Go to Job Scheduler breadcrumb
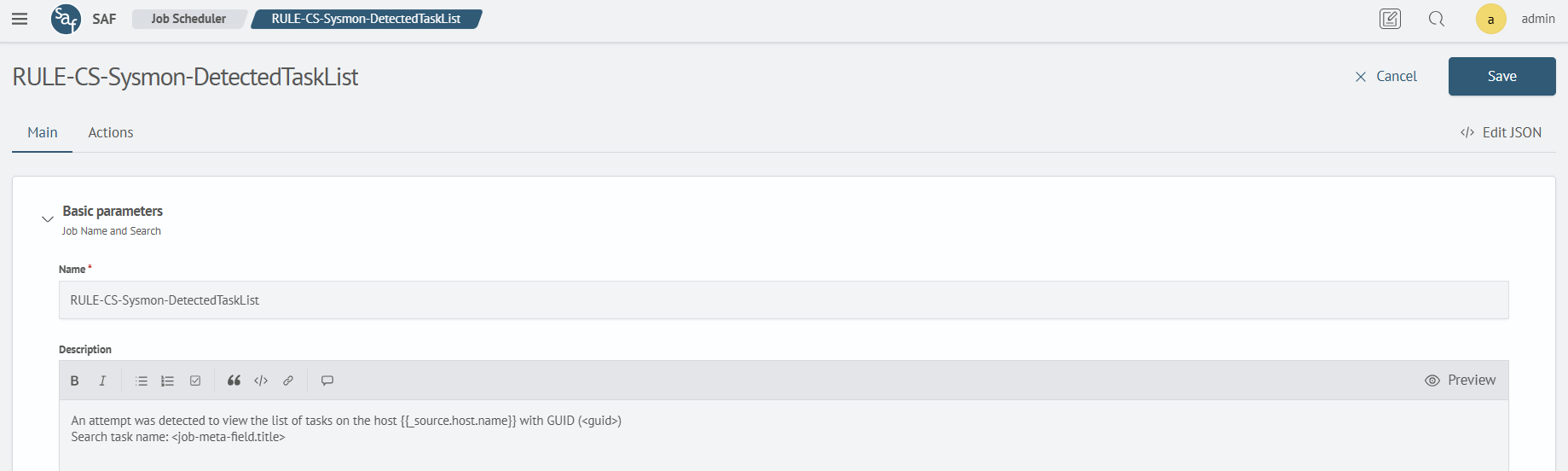The image size is (1568, 471). [x=188, y=19]
